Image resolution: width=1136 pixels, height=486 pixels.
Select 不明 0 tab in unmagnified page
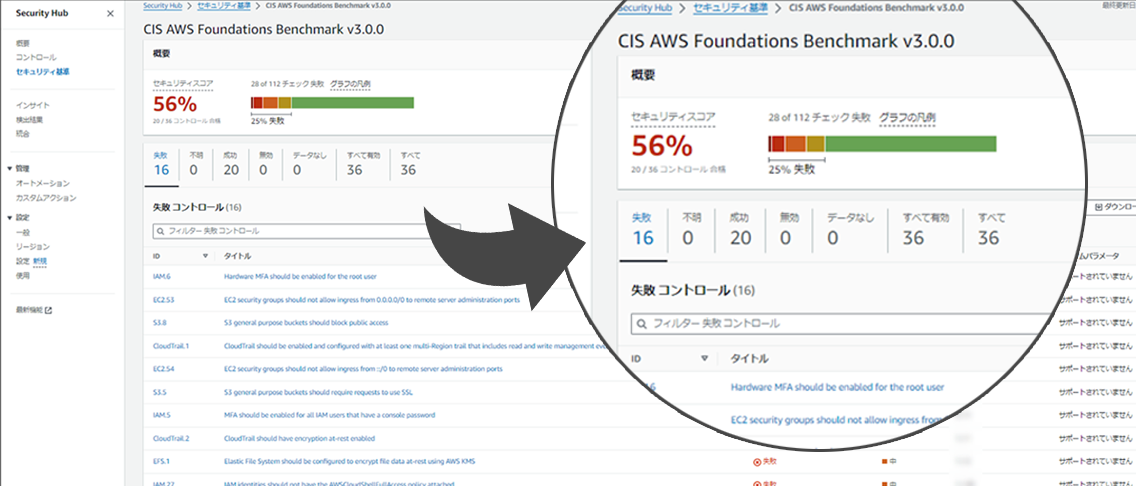[196, 164]
